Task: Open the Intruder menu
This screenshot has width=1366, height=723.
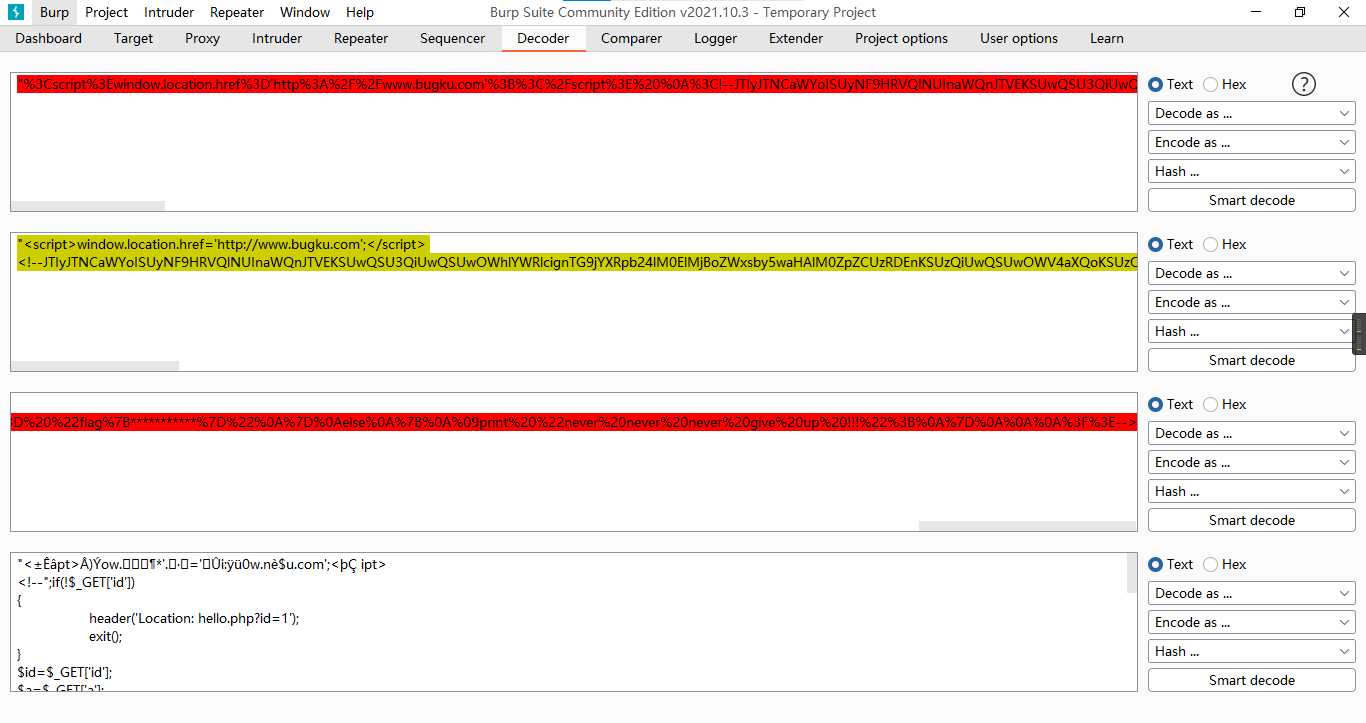Action: pos(169,12)
